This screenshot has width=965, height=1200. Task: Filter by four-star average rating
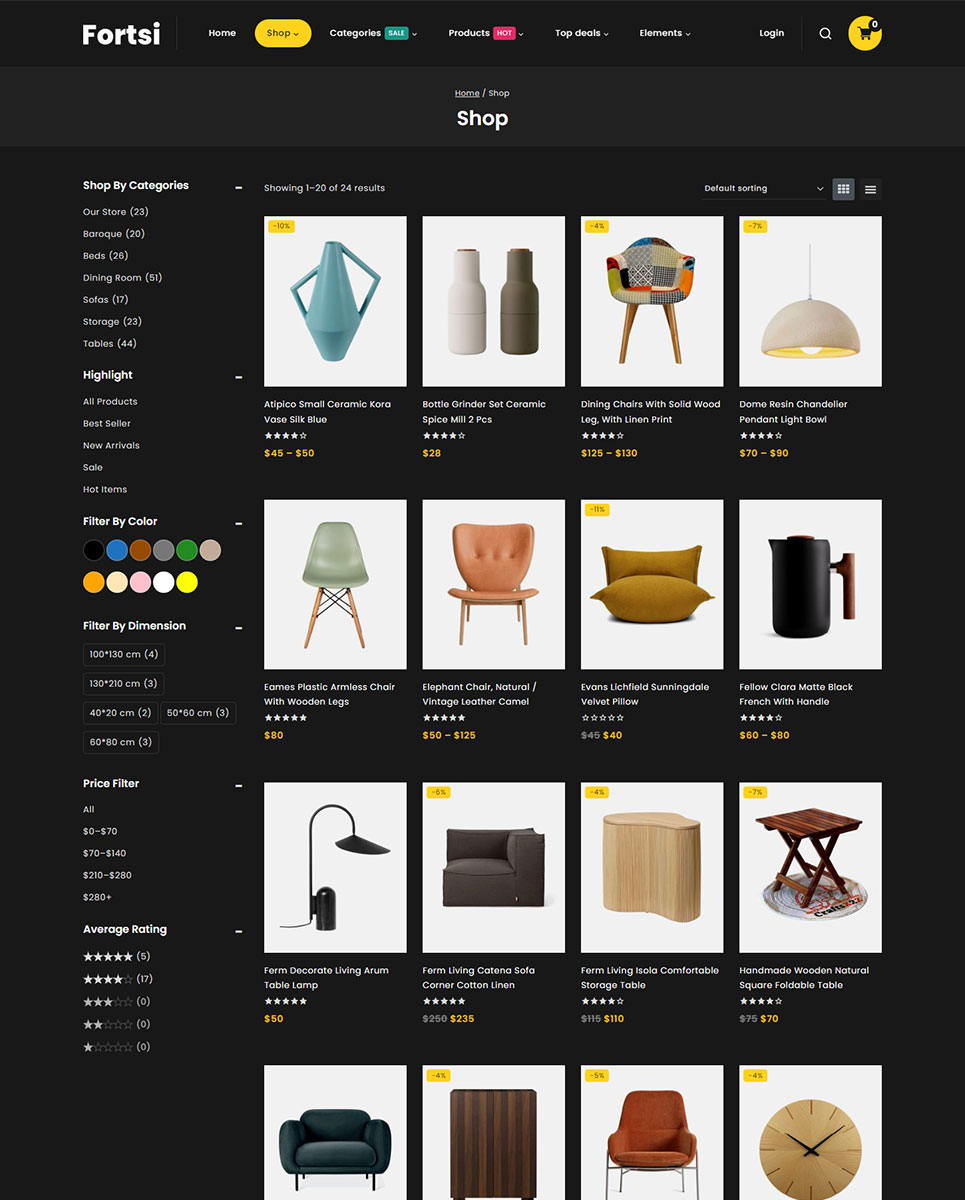118,979
